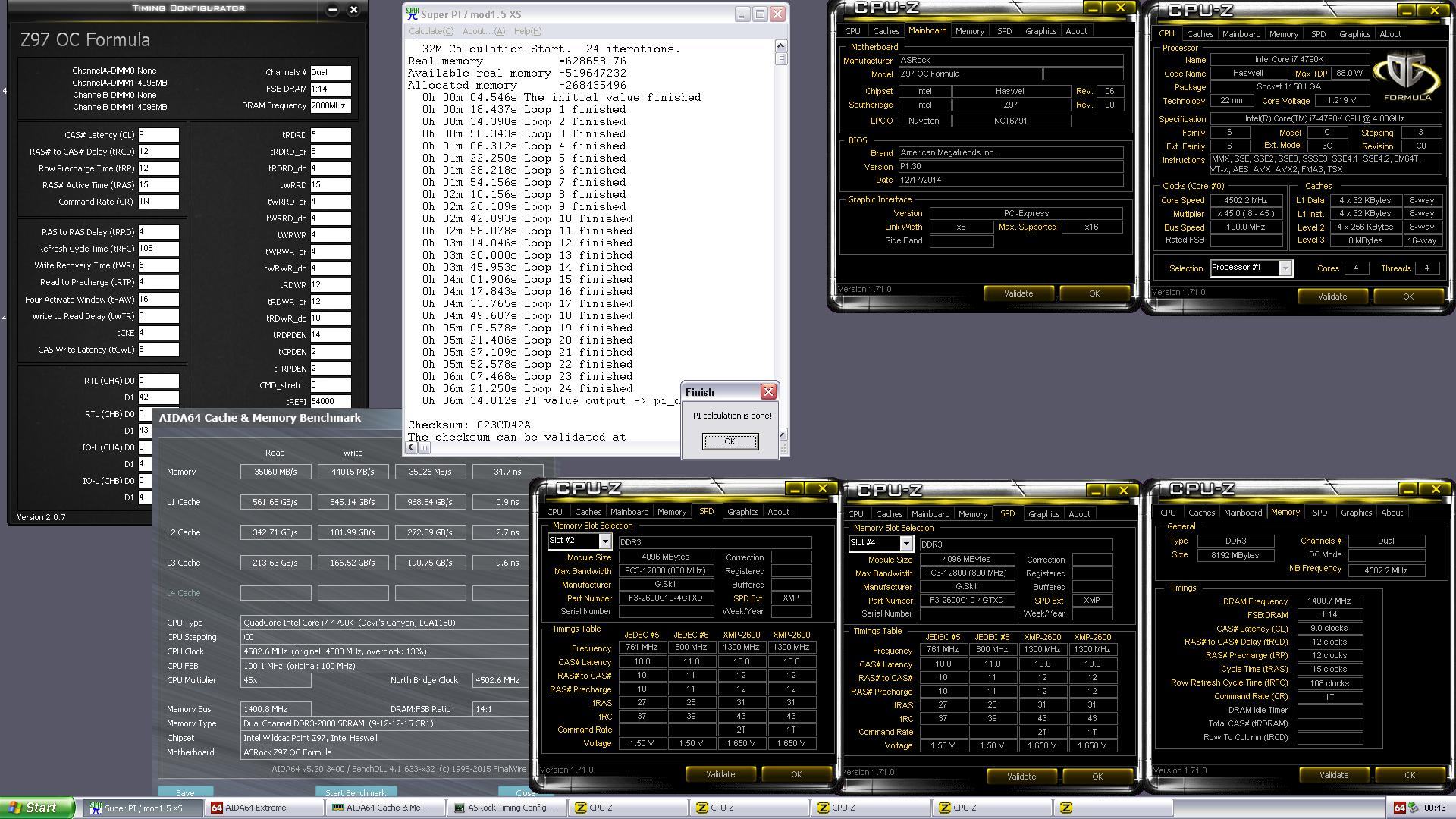Click the Super PI vertical scroll down arrow
The image size is (1456, 819).
point(782,435)
